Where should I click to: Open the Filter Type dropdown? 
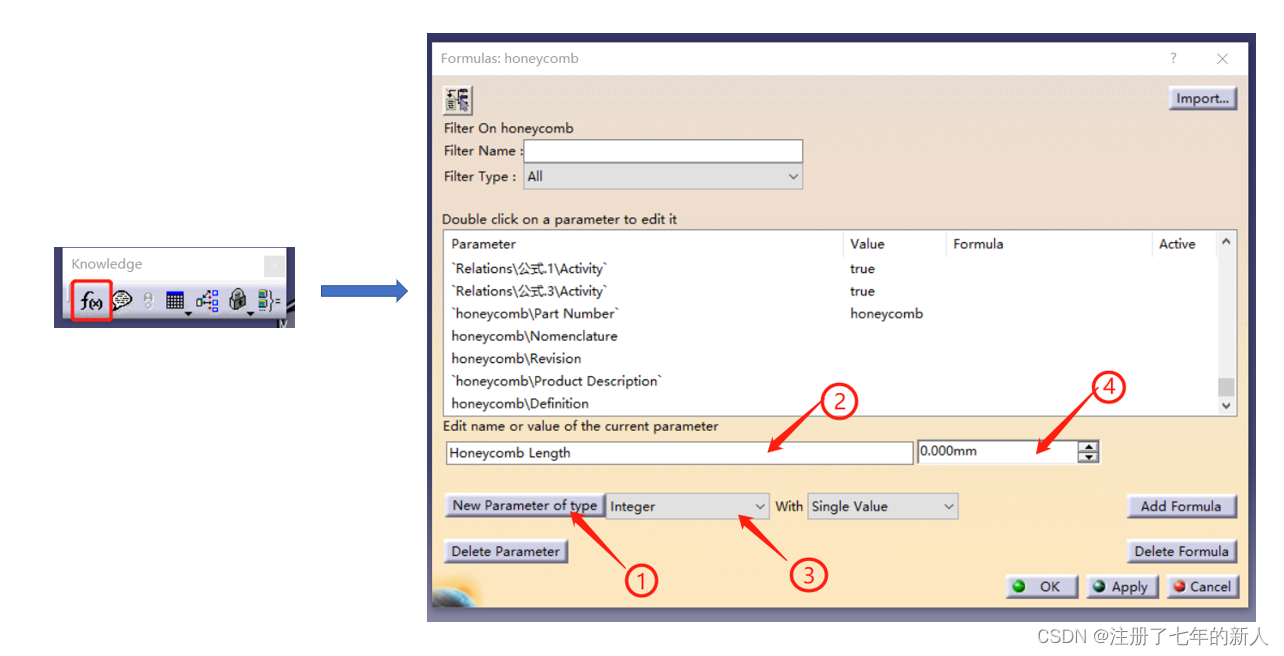pos(663,177)
